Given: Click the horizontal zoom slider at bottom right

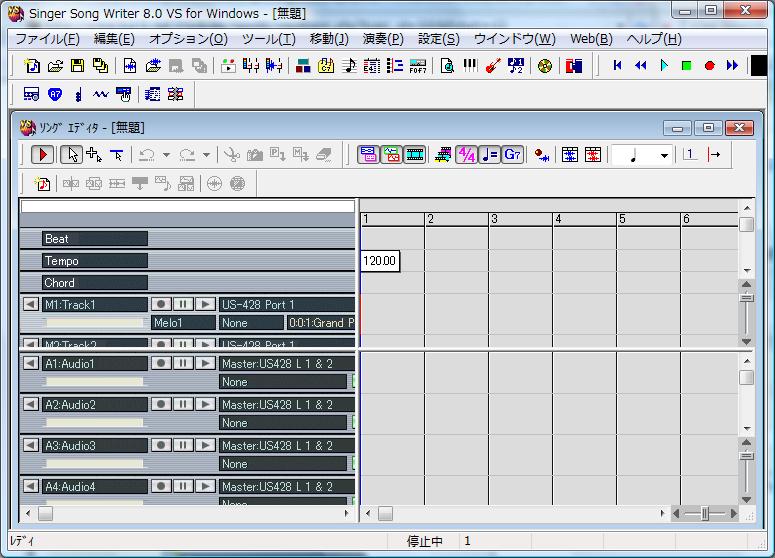Looking at the screenshot, I should click(x=705, y=514).
